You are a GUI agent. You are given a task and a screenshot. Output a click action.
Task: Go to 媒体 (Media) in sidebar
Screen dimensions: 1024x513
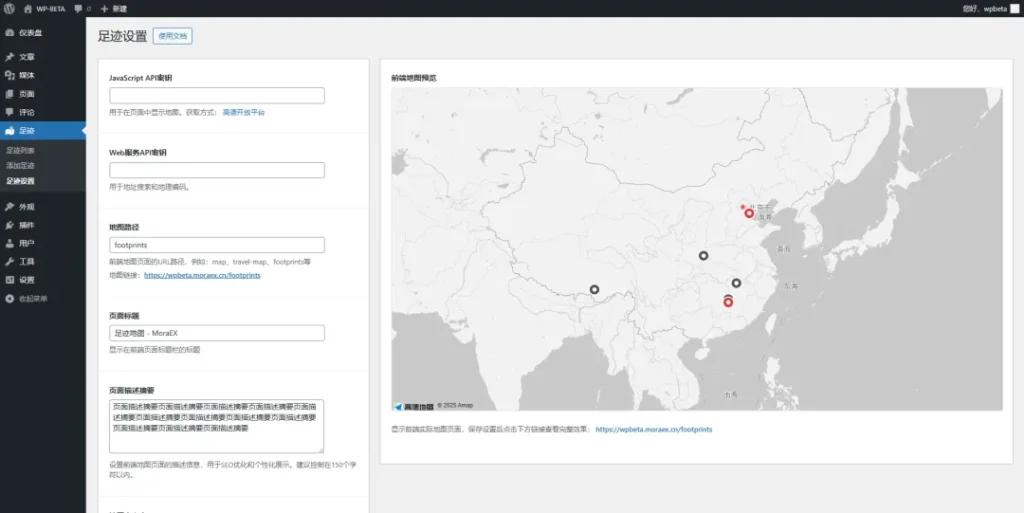(x=27, y=75)
